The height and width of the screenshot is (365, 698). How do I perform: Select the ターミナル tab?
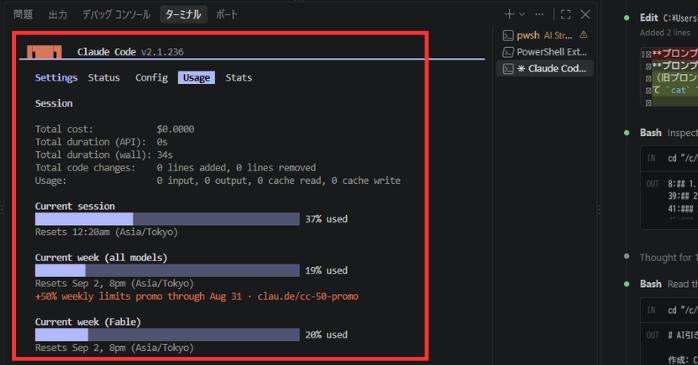coord(183,15)
